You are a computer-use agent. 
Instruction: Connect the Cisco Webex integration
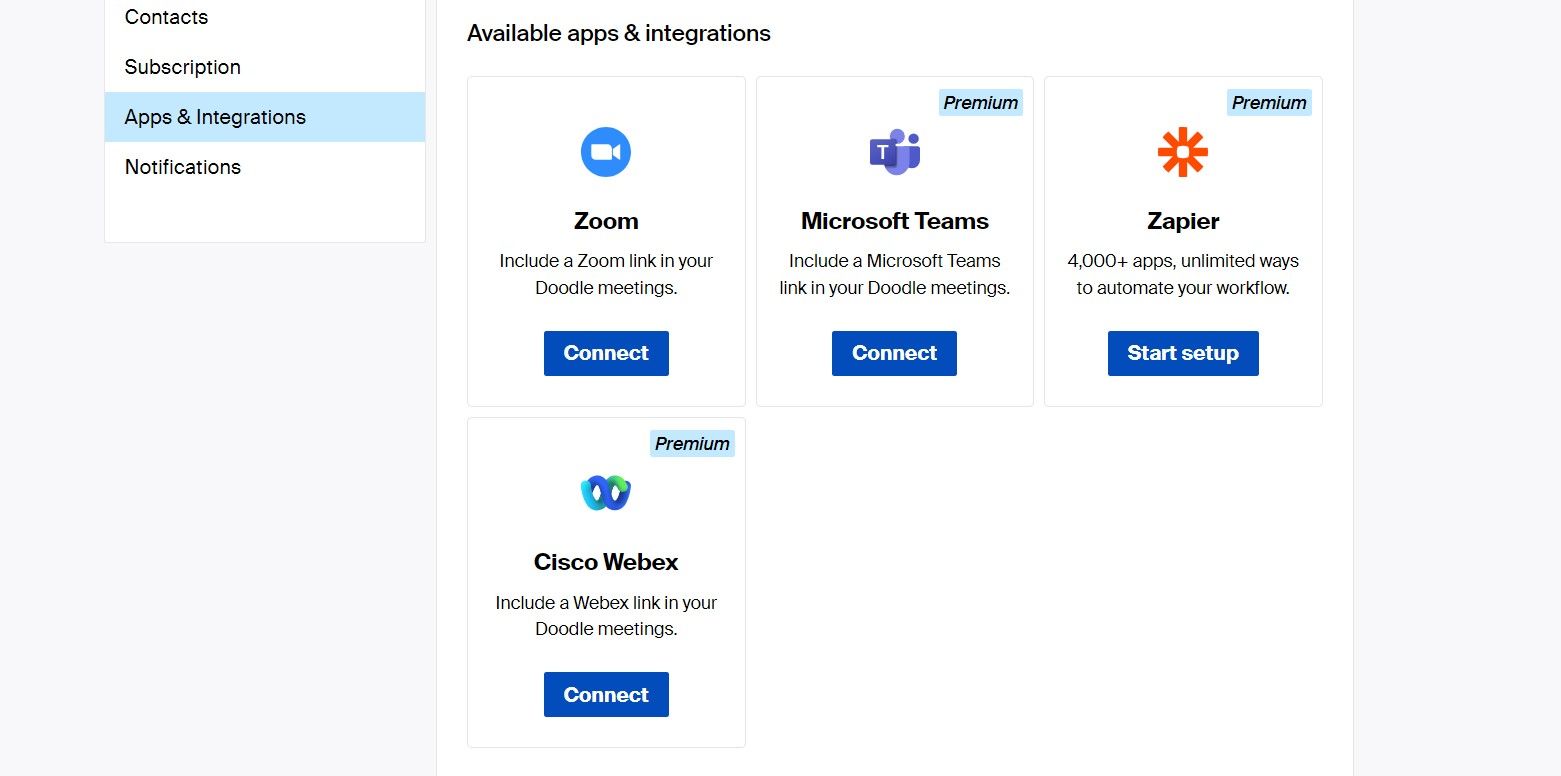pos(606,694)
